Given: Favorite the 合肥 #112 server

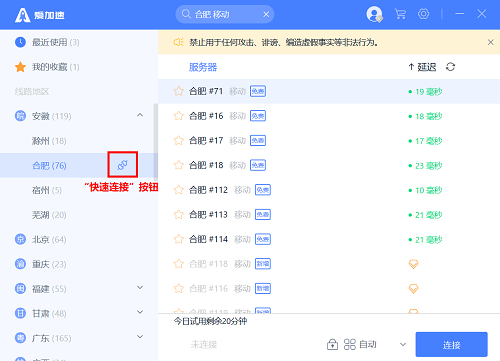Looking at the screenshot, I should tap(179, 190).
